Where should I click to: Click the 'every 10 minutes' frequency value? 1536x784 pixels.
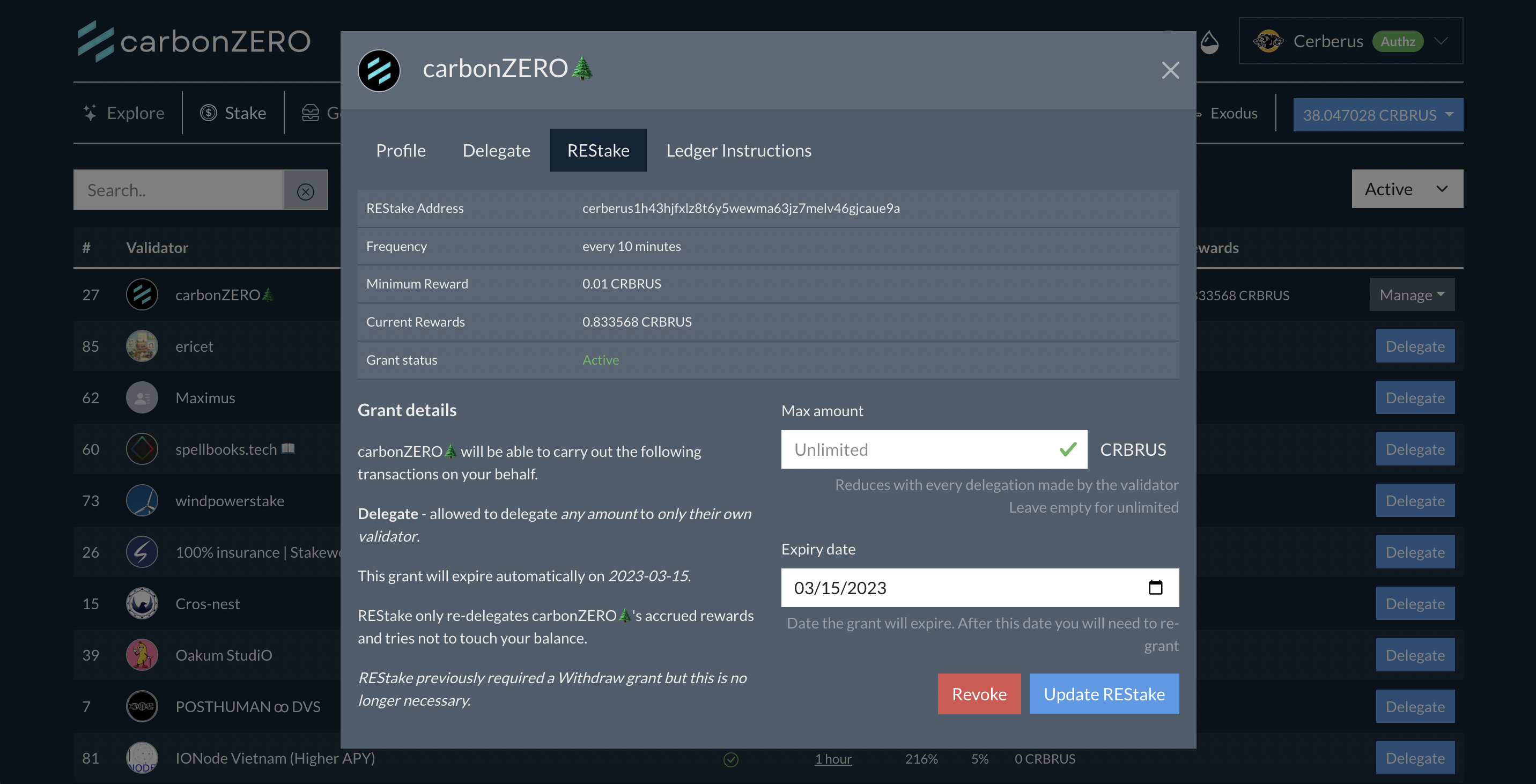631,246
